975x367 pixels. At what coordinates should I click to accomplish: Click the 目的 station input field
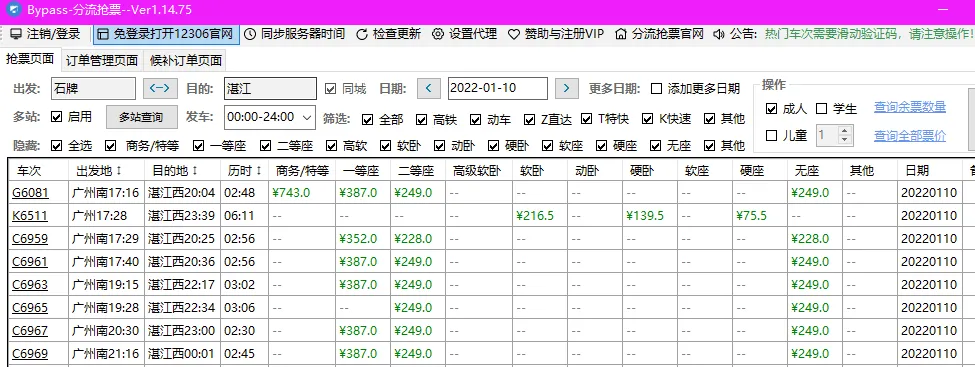(270, 88)
